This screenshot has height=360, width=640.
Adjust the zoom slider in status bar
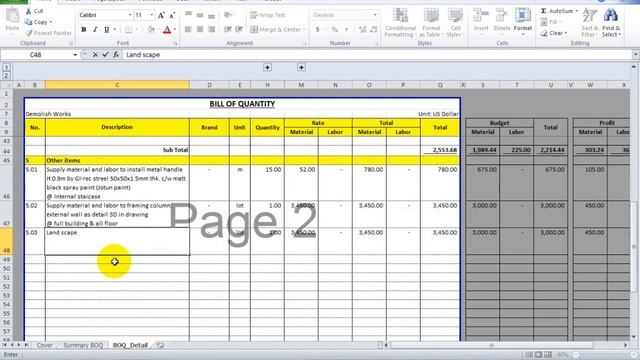576,355
